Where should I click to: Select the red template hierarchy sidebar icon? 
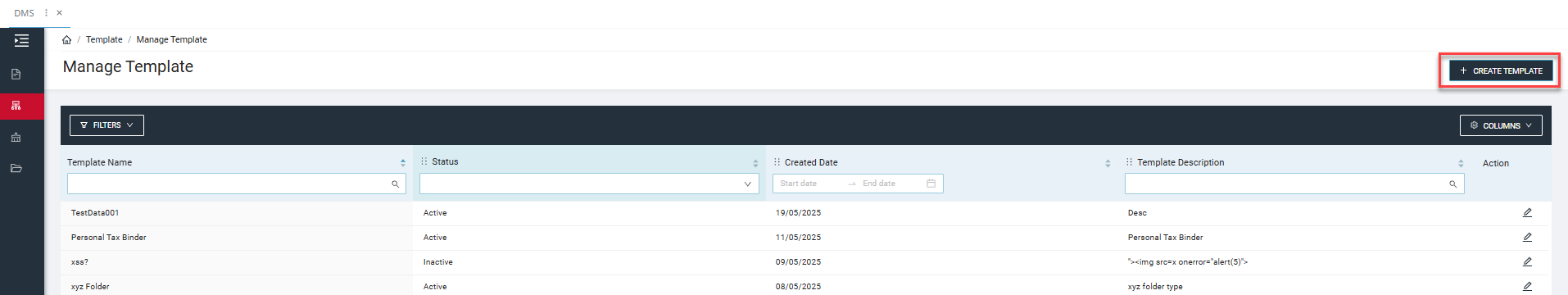point(16,106)
